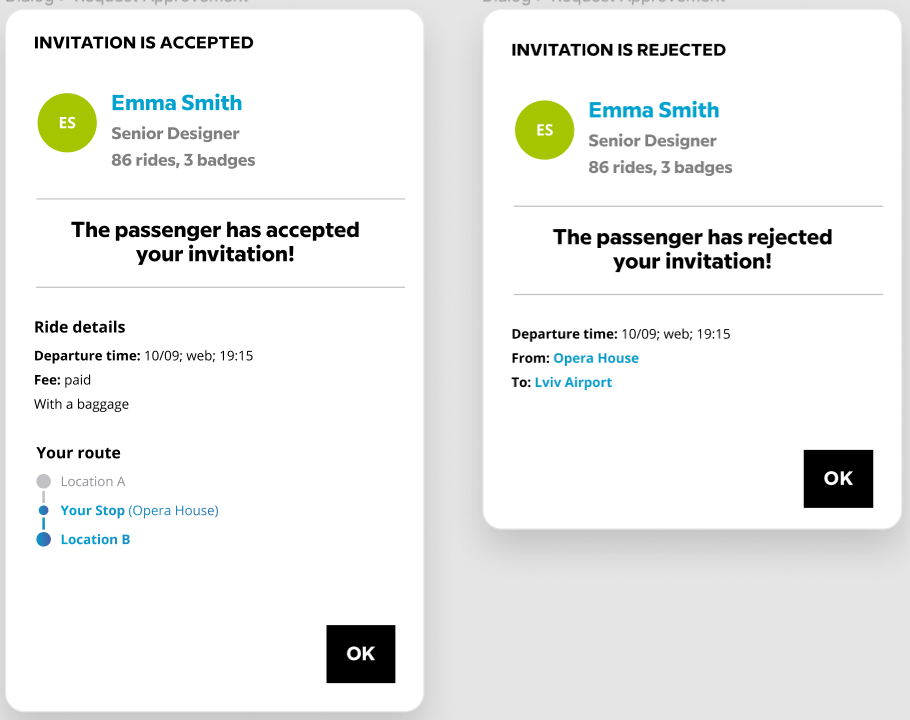Open Emma Smith's profile from accepted invitation
Viewport: 910px width, 720px height.
coord(176,102)
